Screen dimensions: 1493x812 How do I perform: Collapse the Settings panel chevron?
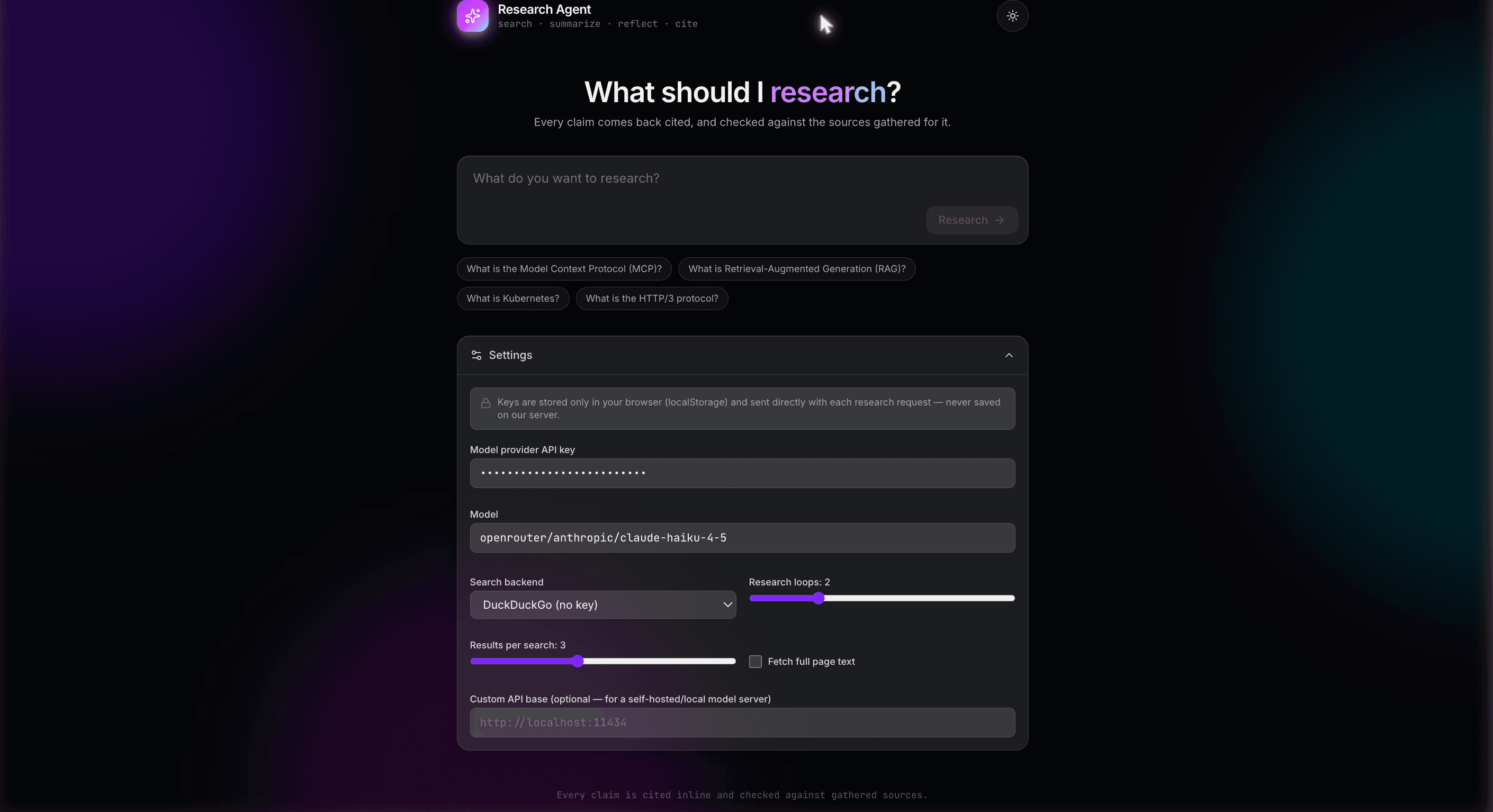click(1009, 355)
